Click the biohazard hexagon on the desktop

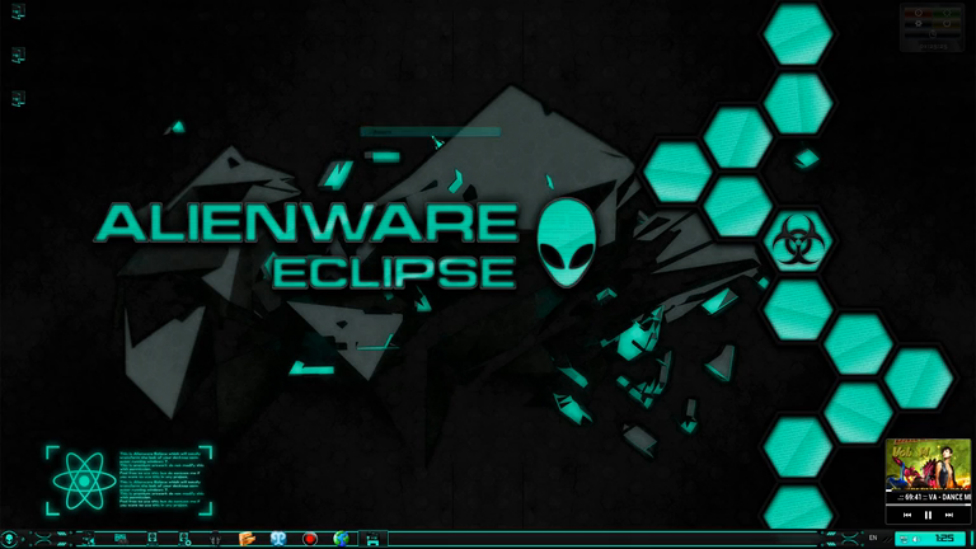tap(797, 240)
